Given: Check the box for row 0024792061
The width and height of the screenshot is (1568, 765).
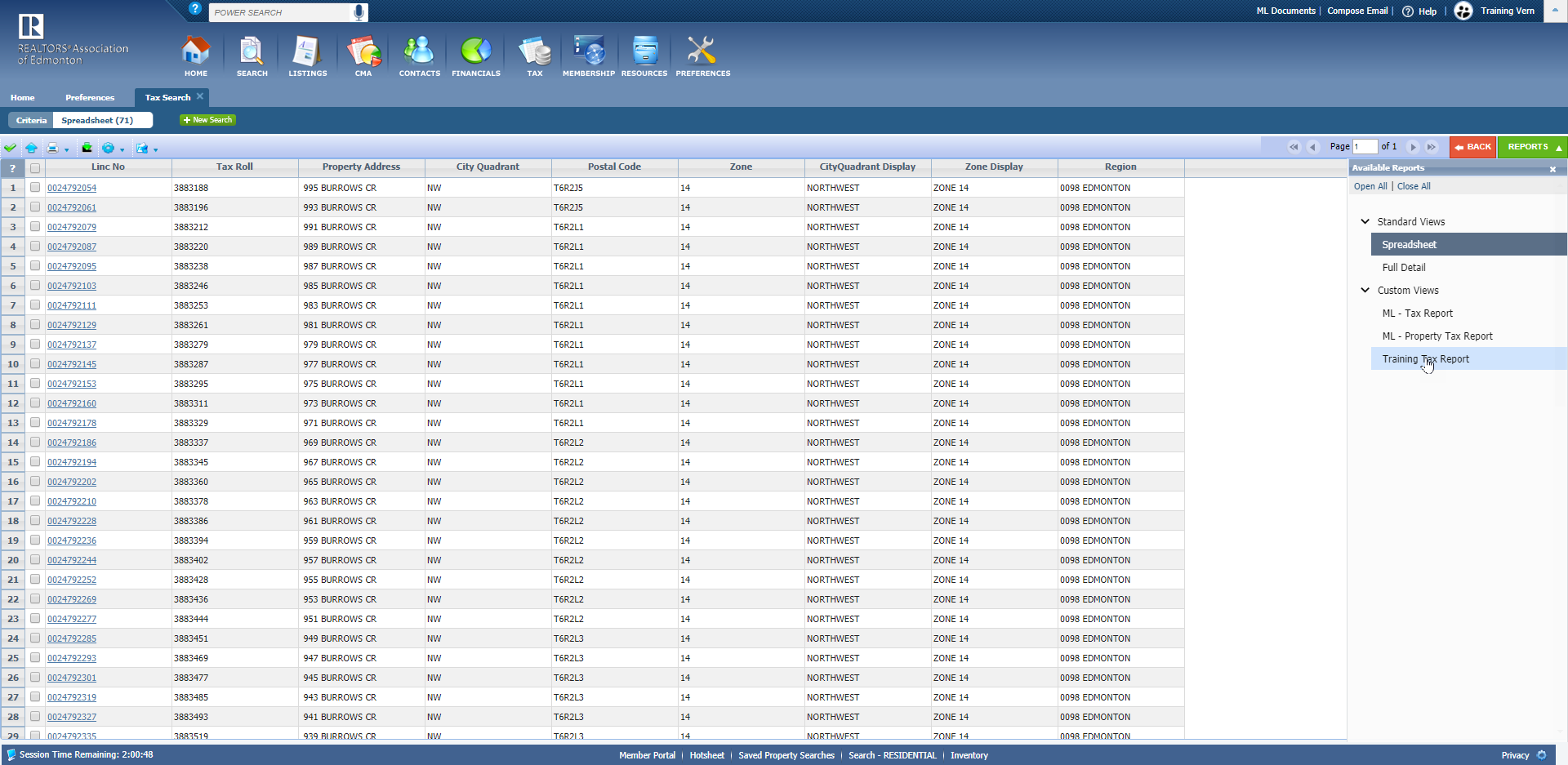Looking at the screenshot, I should pyautogui.click(x=35, y=207).
